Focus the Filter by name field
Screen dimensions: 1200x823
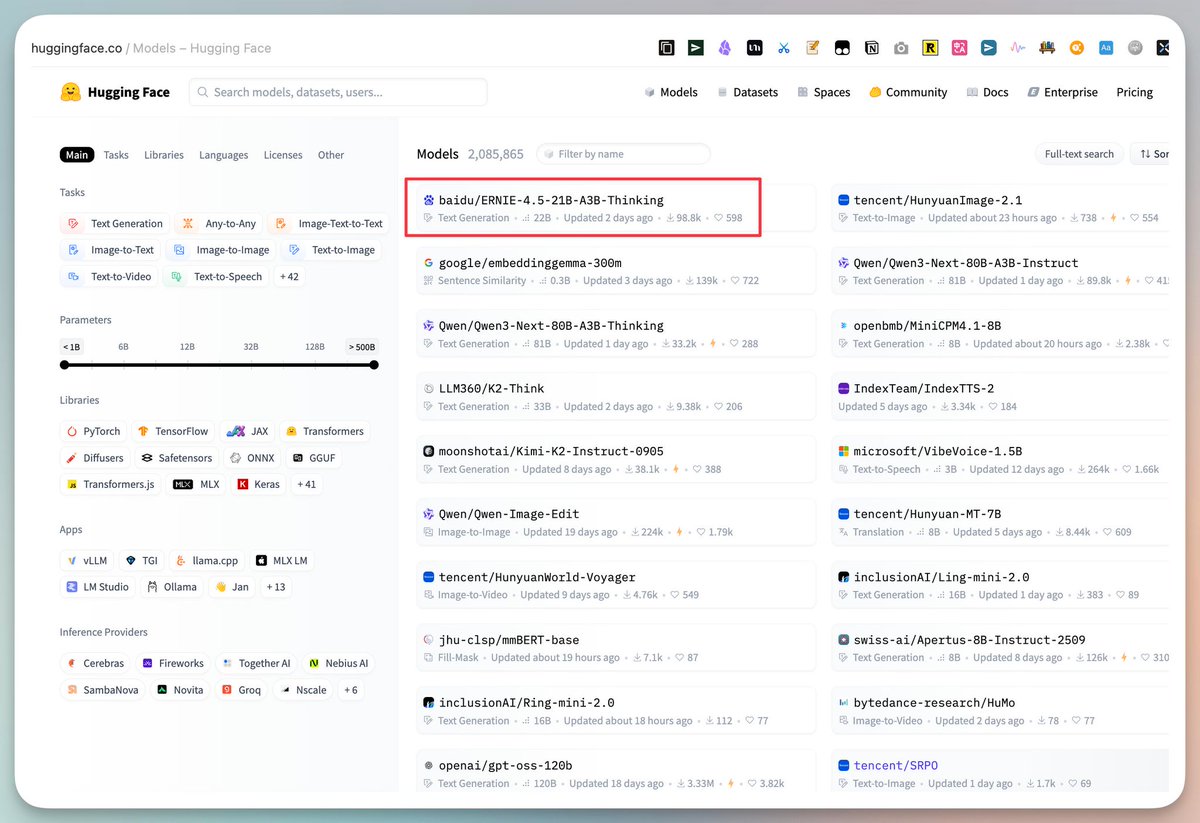[623, 154]
